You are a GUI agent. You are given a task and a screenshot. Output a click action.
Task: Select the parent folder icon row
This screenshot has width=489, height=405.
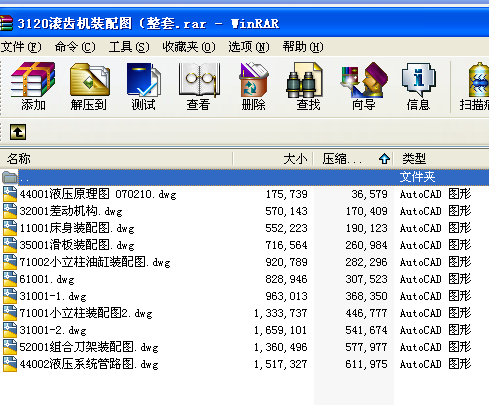point(10,177)
